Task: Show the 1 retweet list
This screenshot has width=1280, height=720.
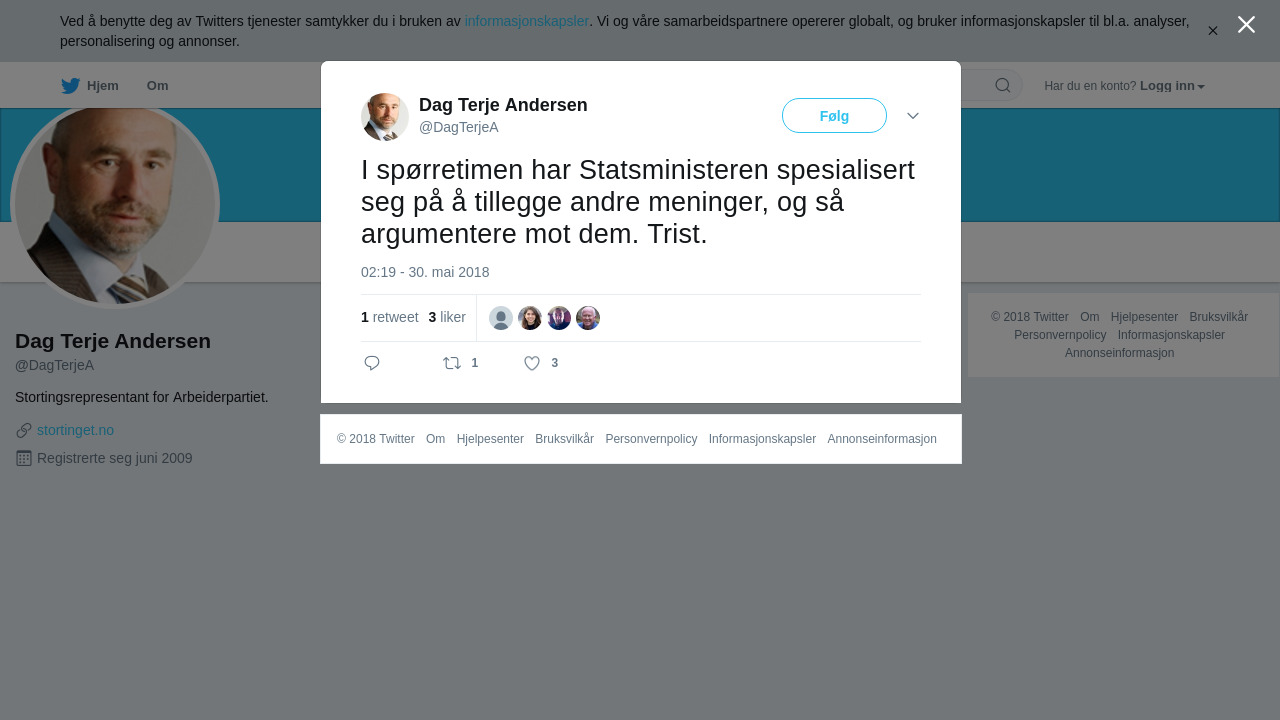Action: 390,317
